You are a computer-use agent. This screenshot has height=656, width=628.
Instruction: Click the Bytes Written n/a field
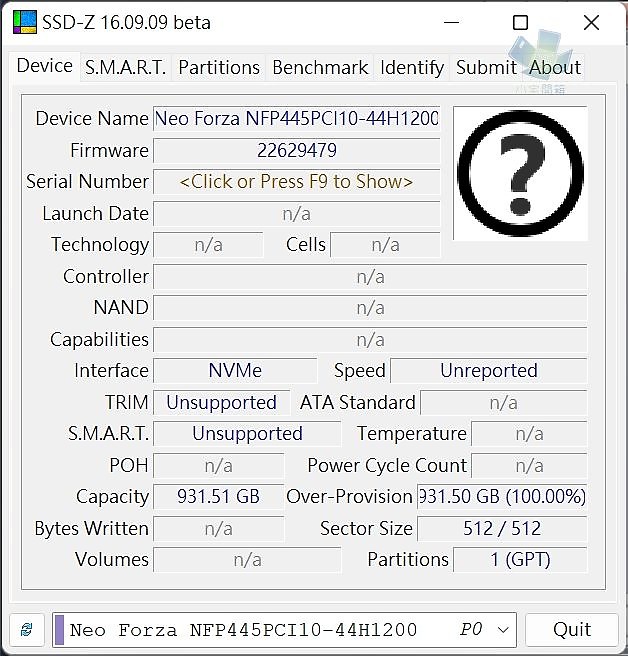point(218,528)
